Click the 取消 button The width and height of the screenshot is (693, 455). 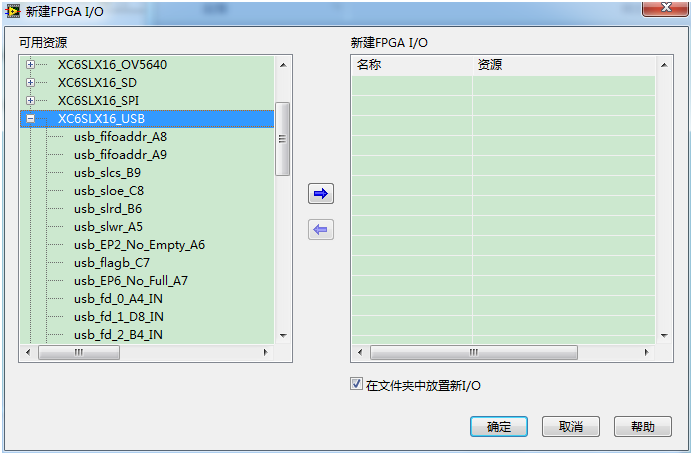(571, 427)
